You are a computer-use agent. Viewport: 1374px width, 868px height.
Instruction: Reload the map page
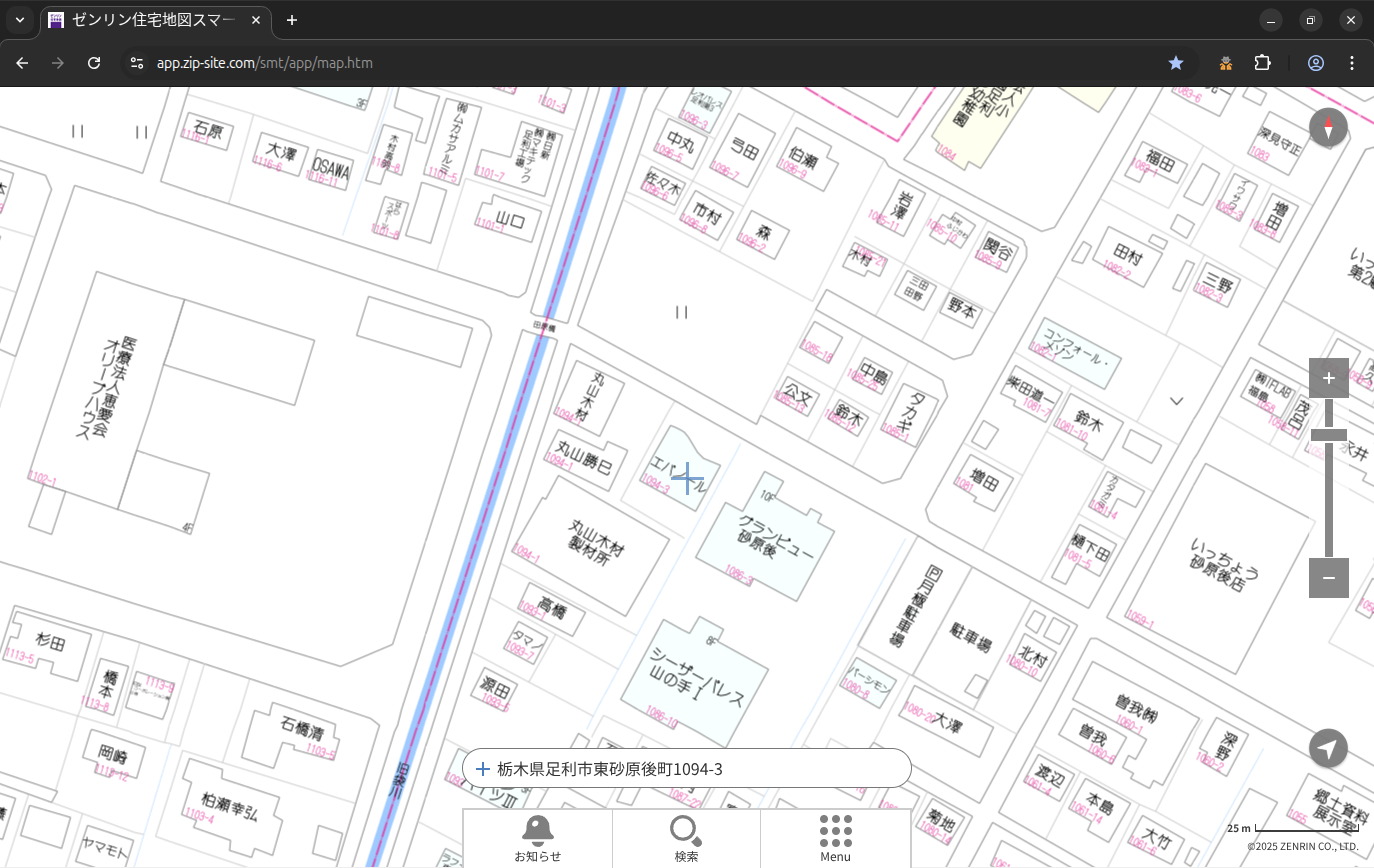coord(94,63)
